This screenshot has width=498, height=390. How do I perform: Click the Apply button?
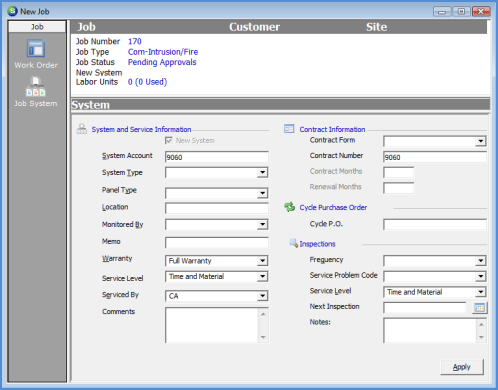click(462, 367)
